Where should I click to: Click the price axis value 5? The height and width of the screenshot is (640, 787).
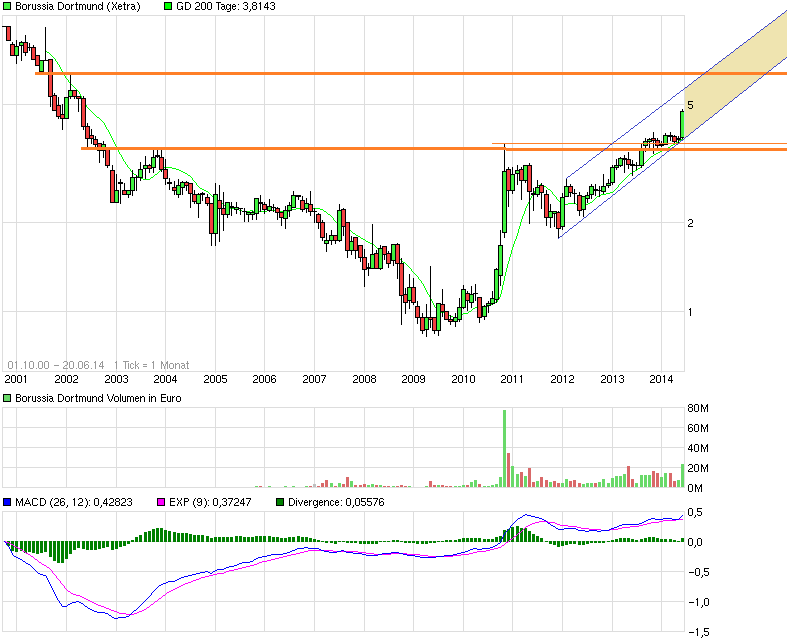click(x=691, y=105)
